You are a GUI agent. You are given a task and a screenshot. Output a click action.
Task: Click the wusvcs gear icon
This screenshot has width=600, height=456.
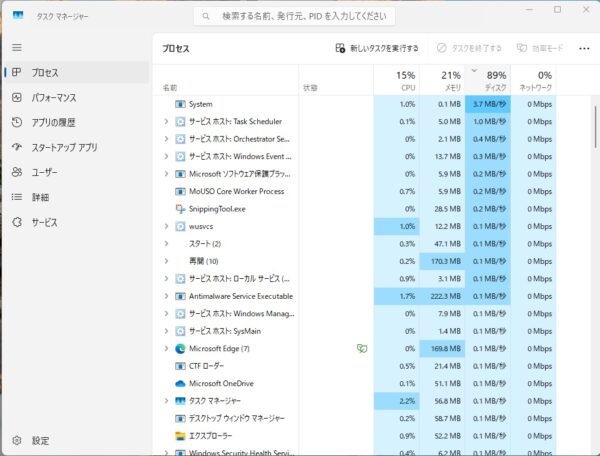(180, 226)
